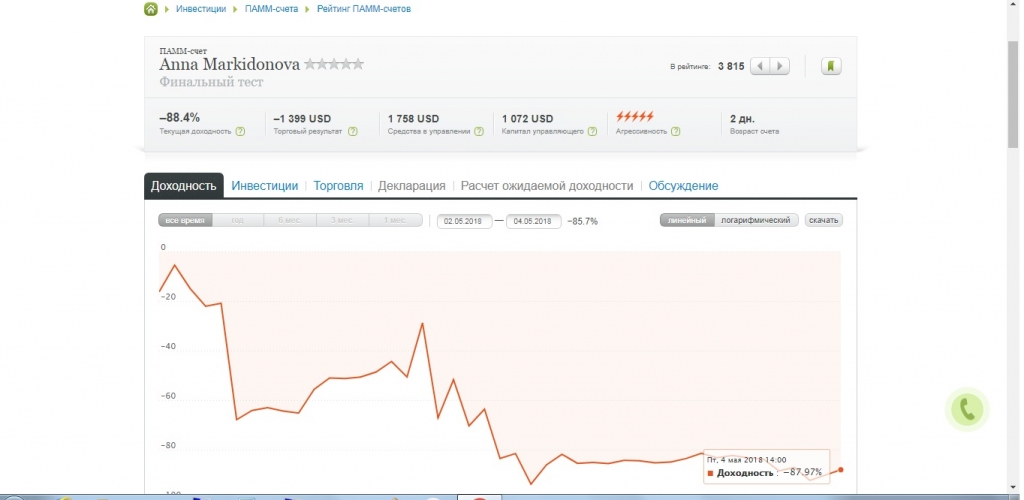This screenshot has height=500, width=1024.
Task: Bookmark this PAMM account
Action: coord(831,66)
